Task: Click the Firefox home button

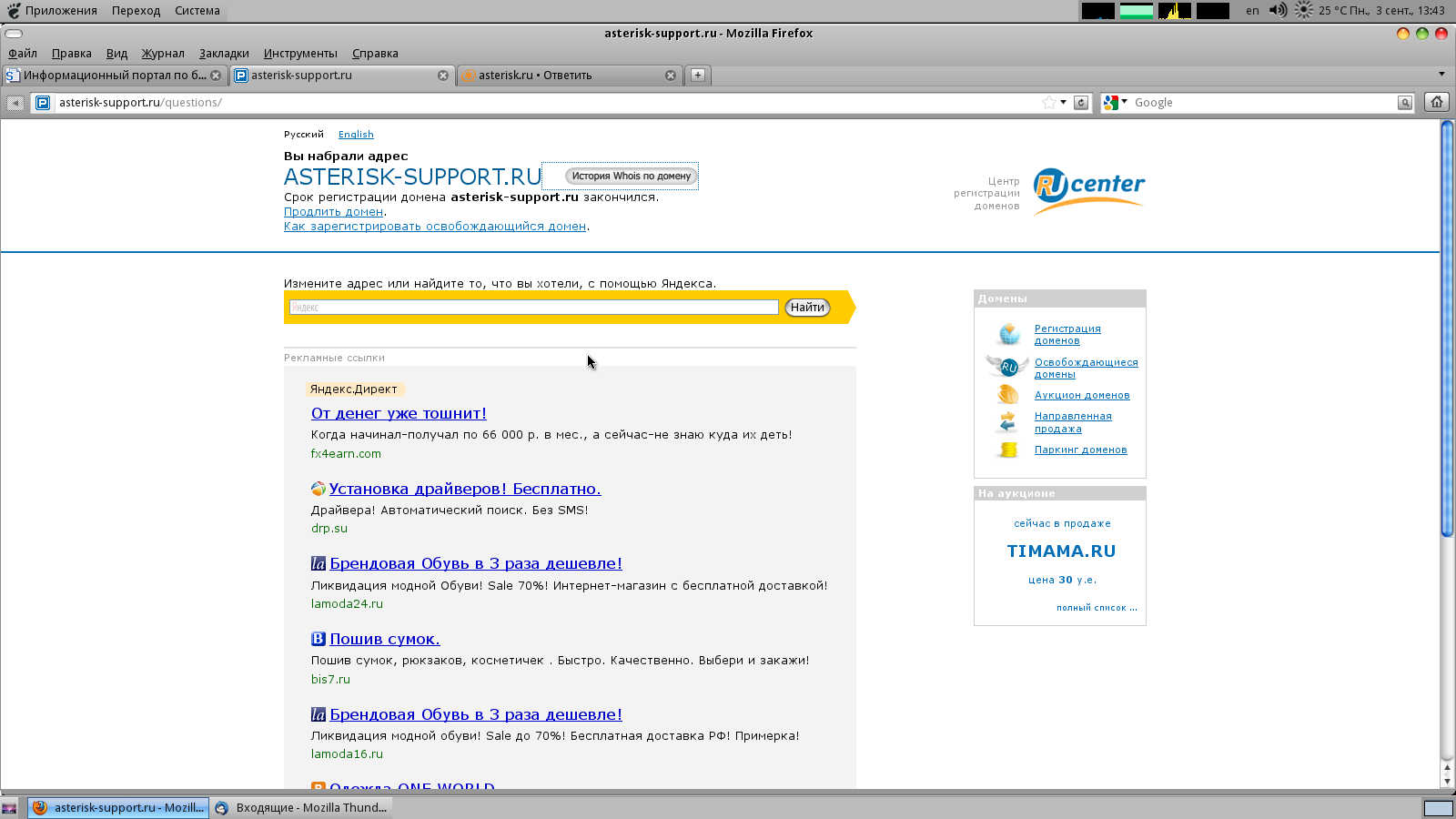Action: click(1437, 102)
